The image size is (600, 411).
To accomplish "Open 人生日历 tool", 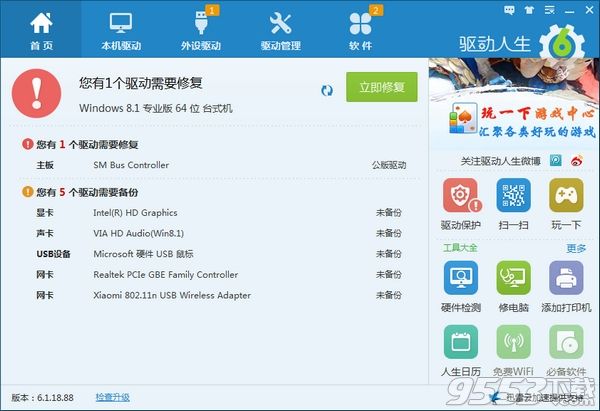I will point(461,351).
